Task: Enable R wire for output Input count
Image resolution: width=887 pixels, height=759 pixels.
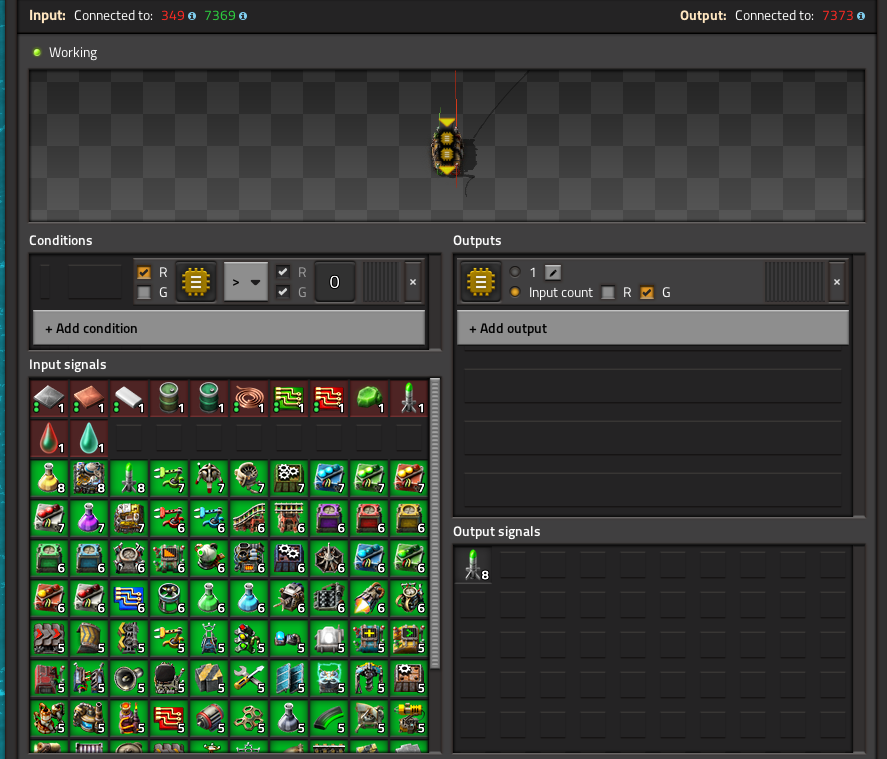Action: pos(608,292)
